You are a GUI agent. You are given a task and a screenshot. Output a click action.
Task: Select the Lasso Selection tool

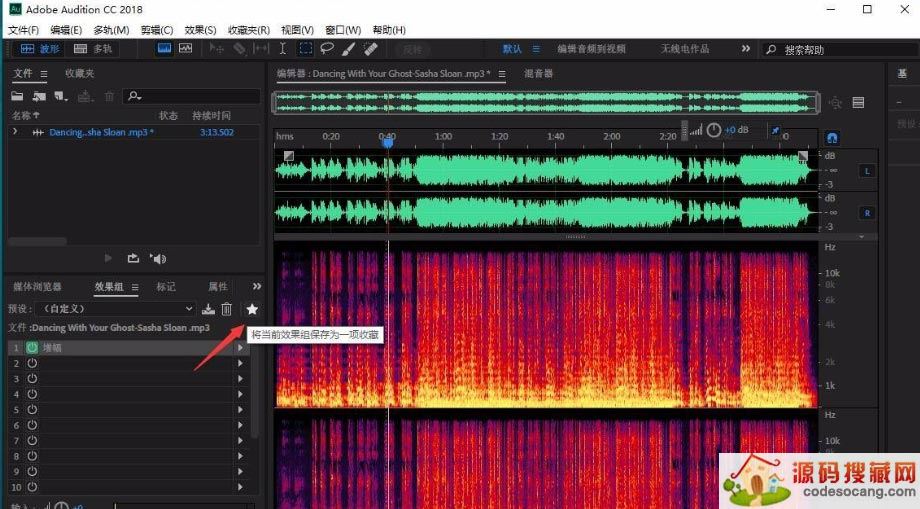[x=326, y=48]
